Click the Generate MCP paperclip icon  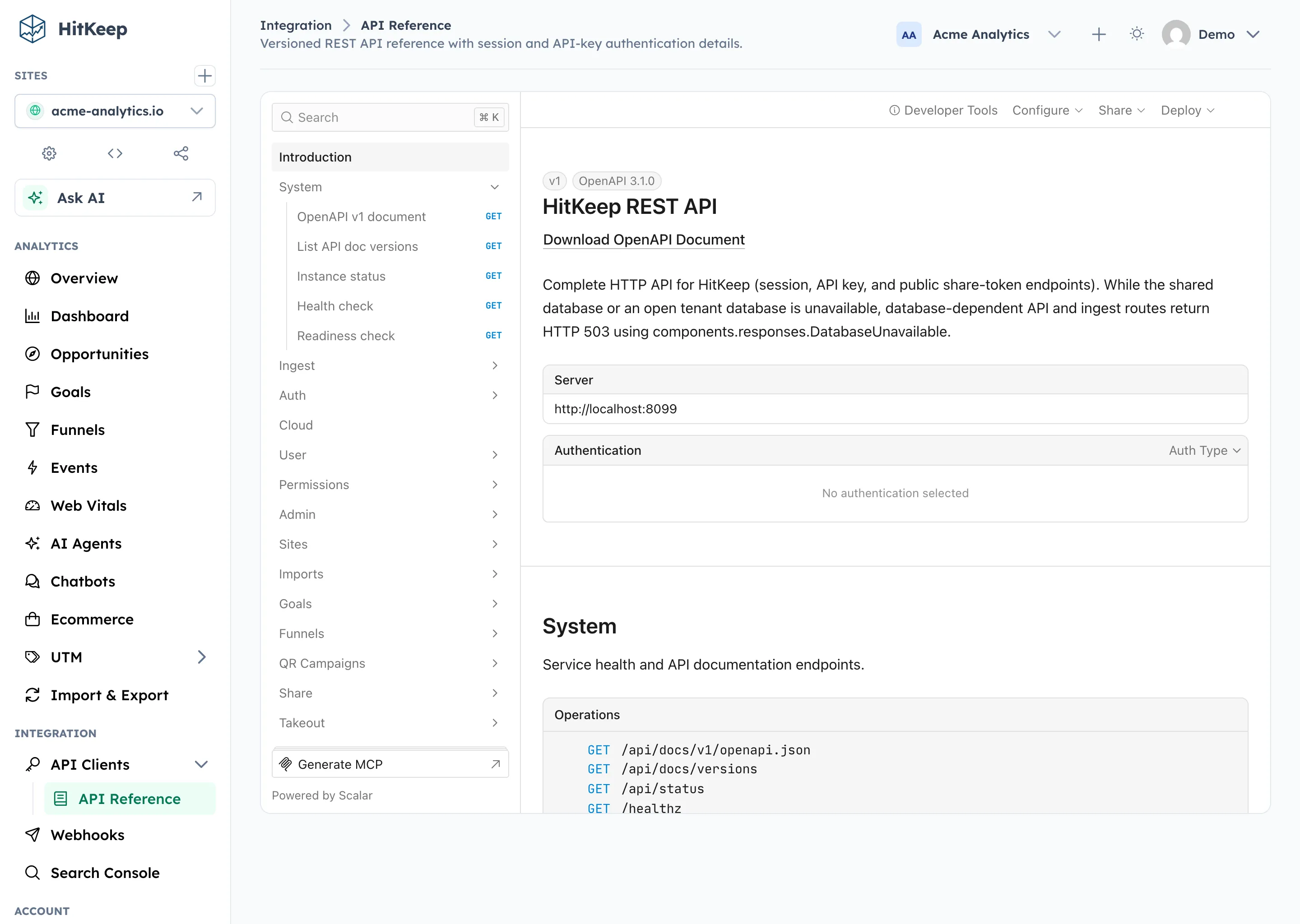[x=286, y=764]
